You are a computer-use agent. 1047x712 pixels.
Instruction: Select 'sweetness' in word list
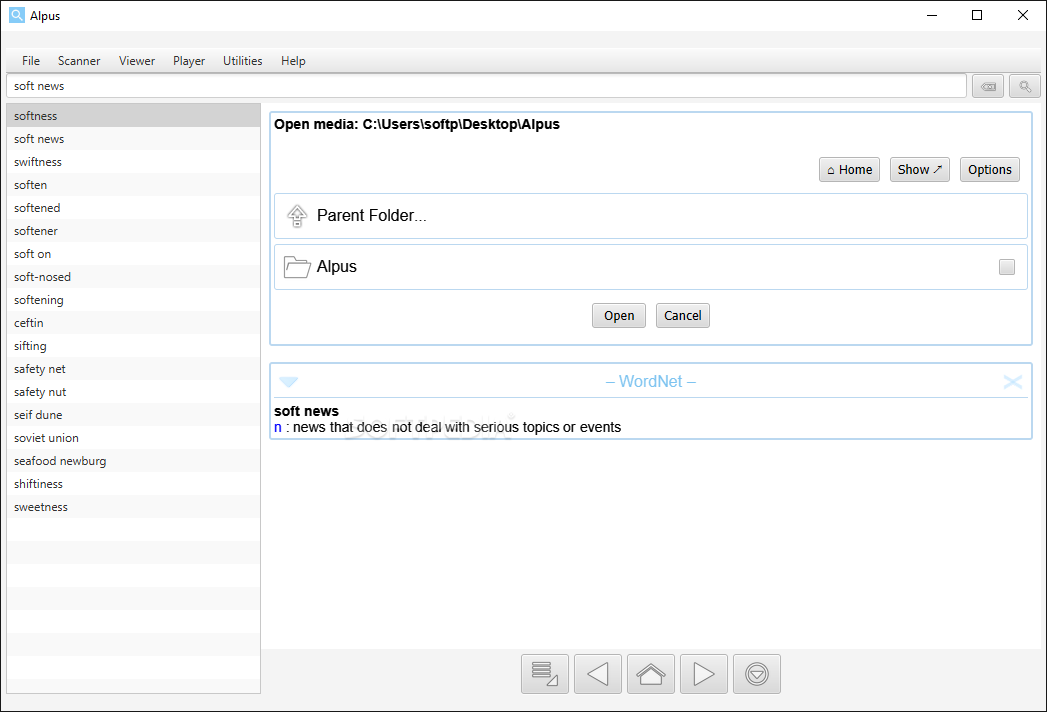[x=134, y=508]
